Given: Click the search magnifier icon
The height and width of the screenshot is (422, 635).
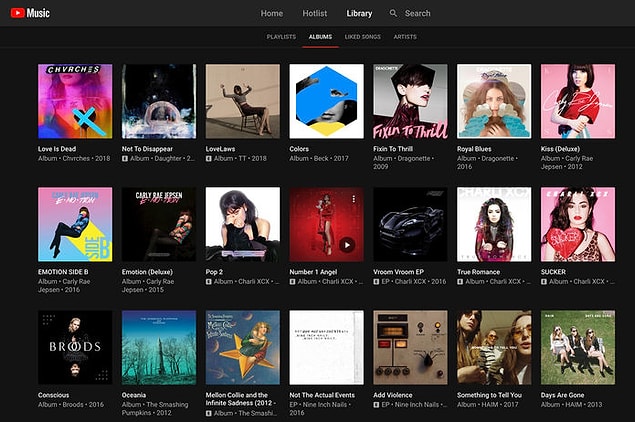Looking at the screenshot, I should 393,13.
